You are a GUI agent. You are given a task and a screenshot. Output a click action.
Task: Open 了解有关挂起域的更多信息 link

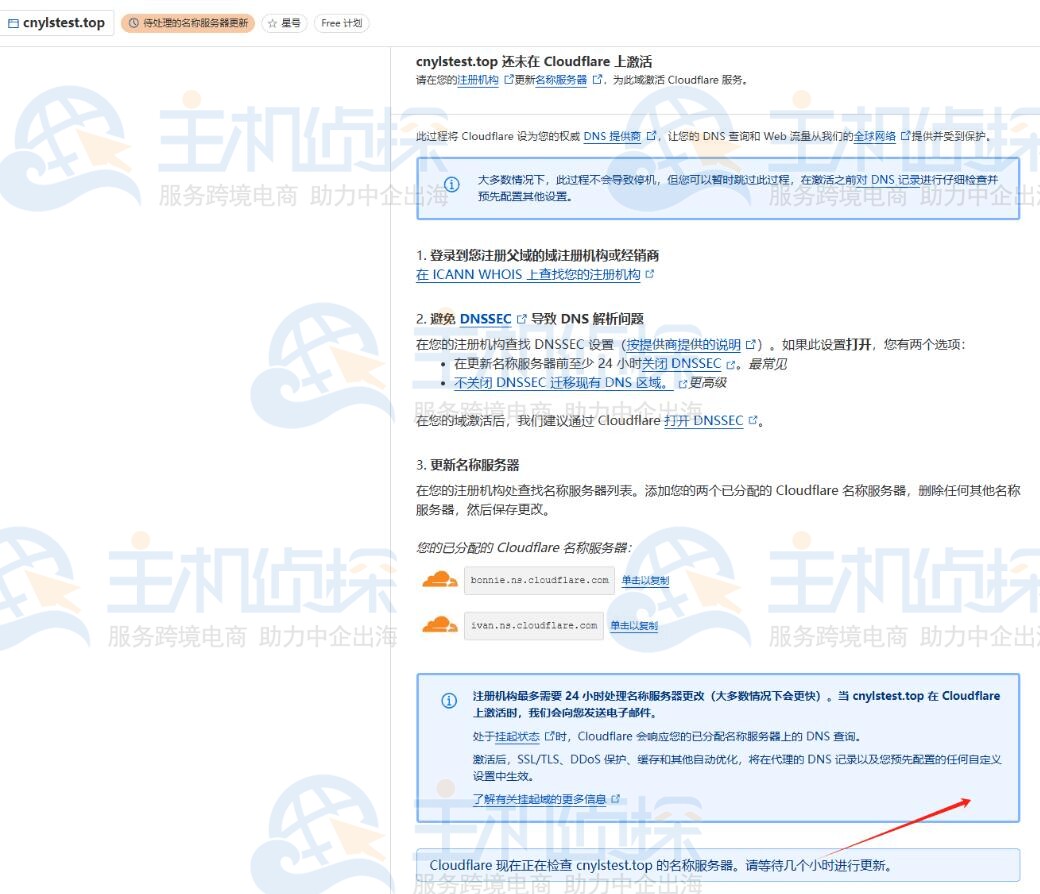pyautogui.click(x=539, y=799)
